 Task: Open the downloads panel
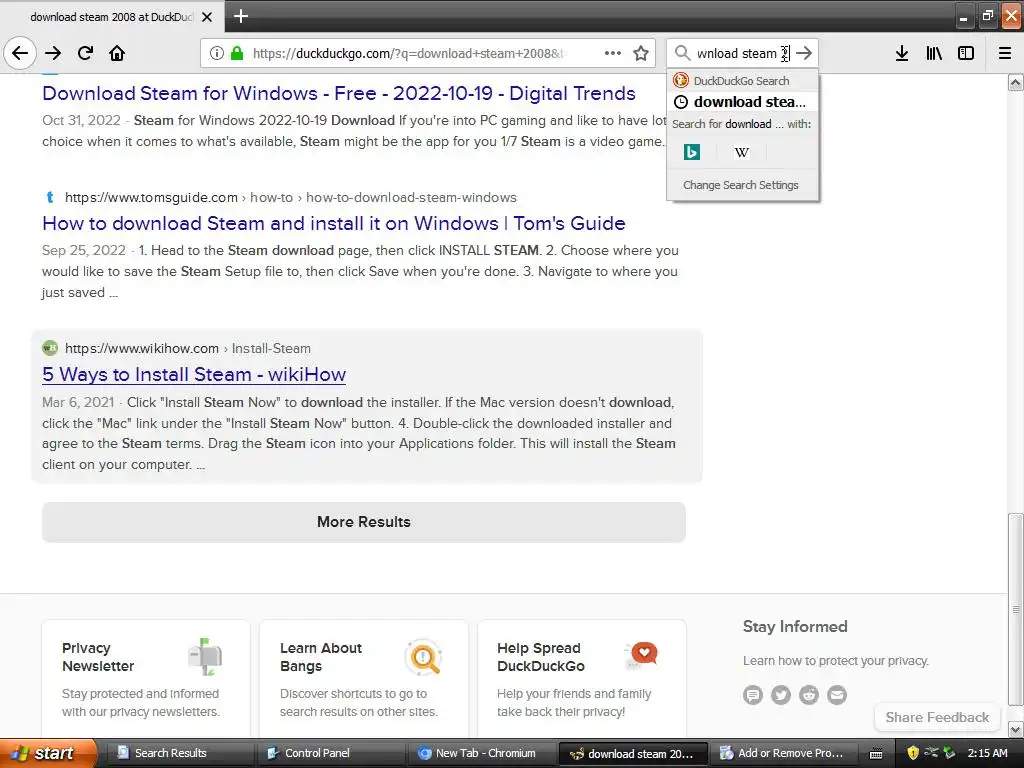pyautogui.click(x=902, y=53)
